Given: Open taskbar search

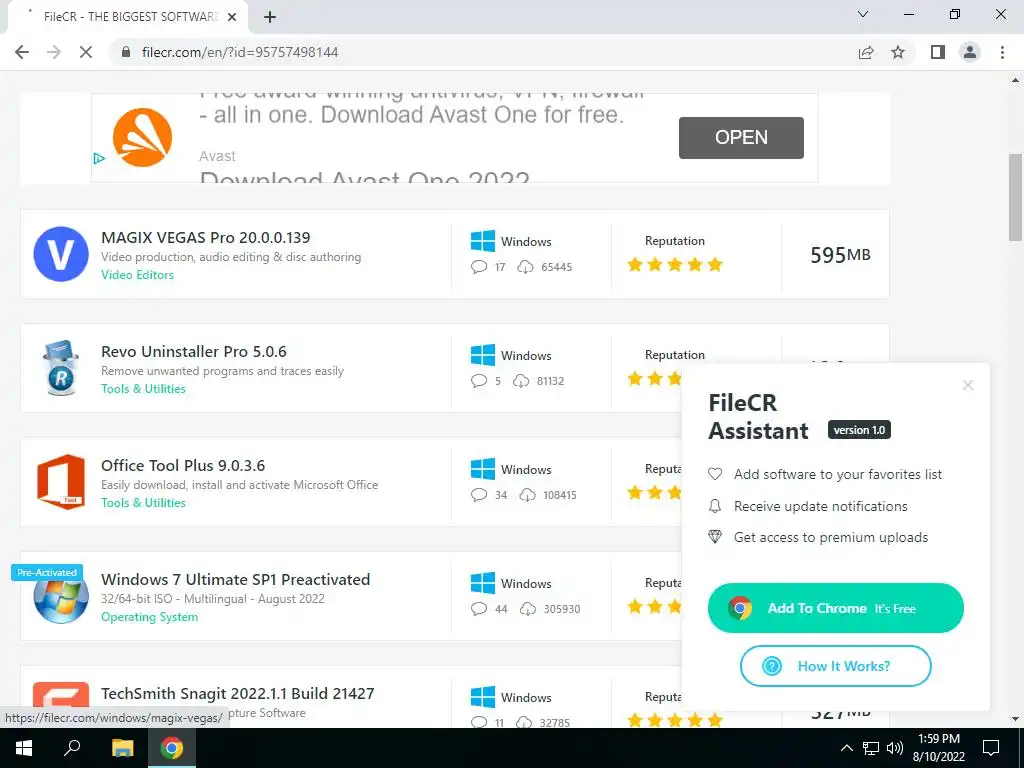Looking at the screenshot, I should coord(72,748).
